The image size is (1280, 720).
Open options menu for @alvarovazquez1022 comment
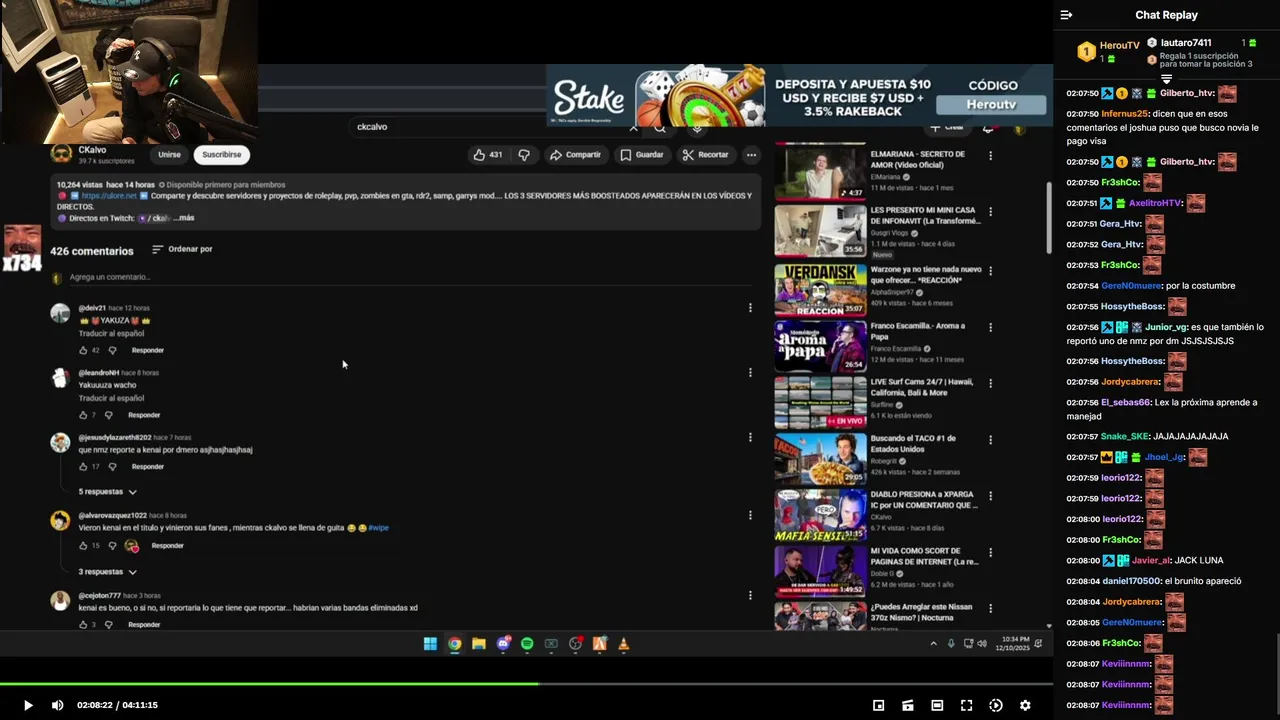750,515
